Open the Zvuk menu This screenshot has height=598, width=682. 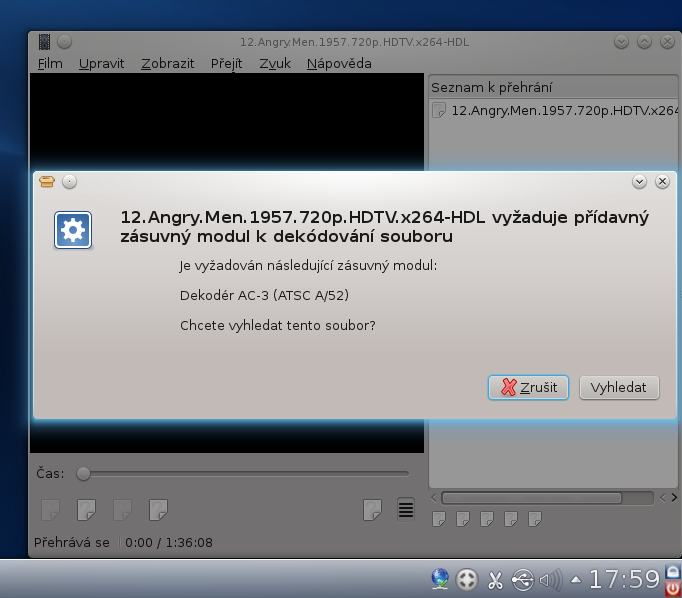point(275,63)
